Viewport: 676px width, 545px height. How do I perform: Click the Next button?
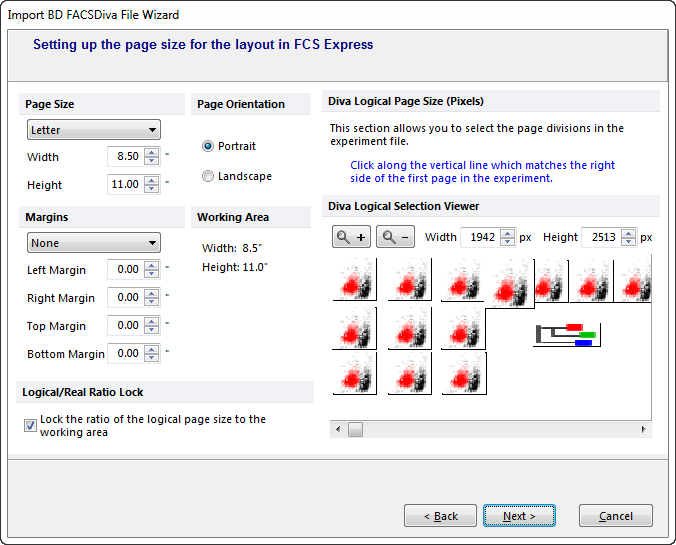pos(519,516)
